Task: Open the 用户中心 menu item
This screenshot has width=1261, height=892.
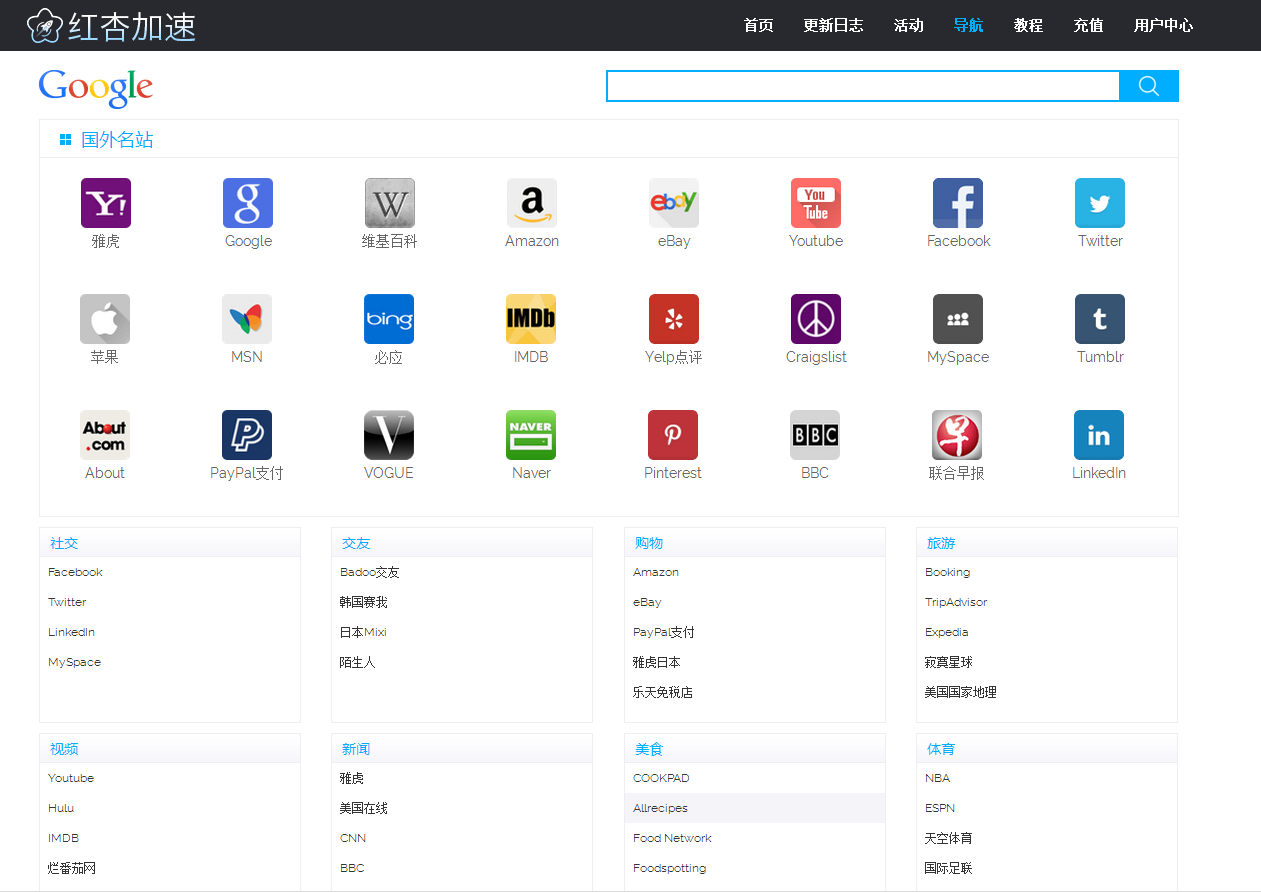Action: [x=1163, y=26]
